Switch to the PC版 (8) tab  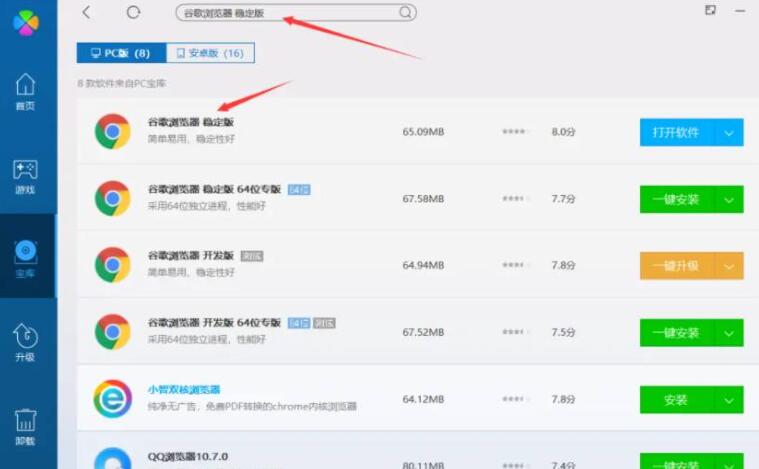[121, 53]
